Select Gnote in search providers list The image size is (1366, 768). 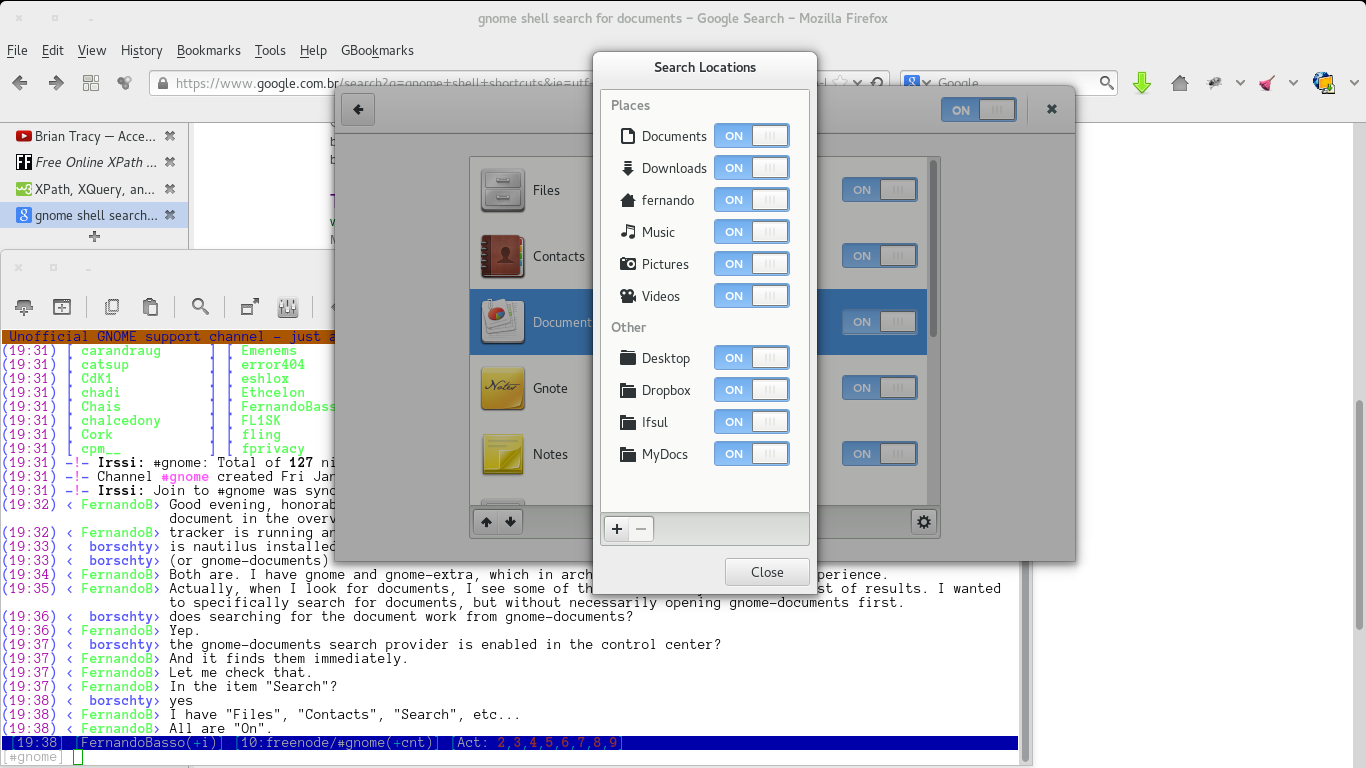coord(698,388)
